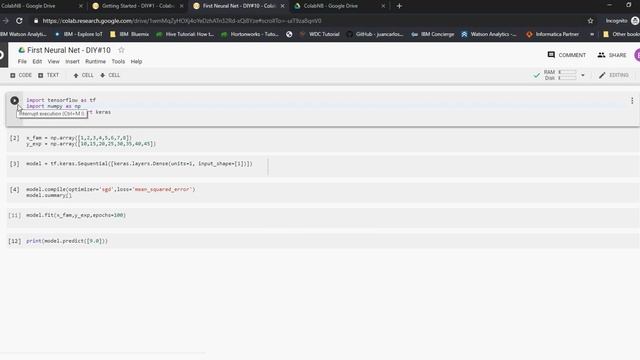Open the first cell's three-dot options menu
Viewport: 640px width, 360px height.
632,100
